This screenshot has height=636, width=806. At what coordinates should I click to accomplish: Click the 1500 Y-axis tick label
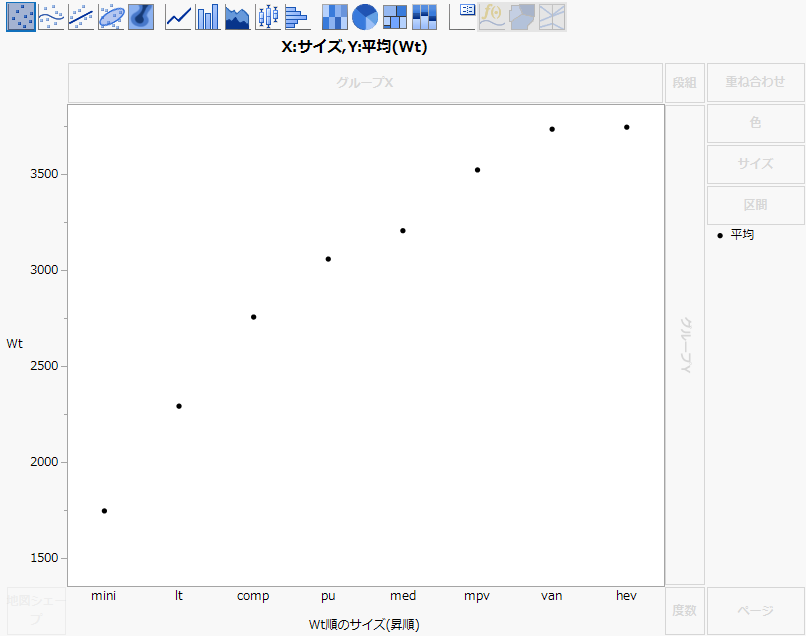coord(44,558)
